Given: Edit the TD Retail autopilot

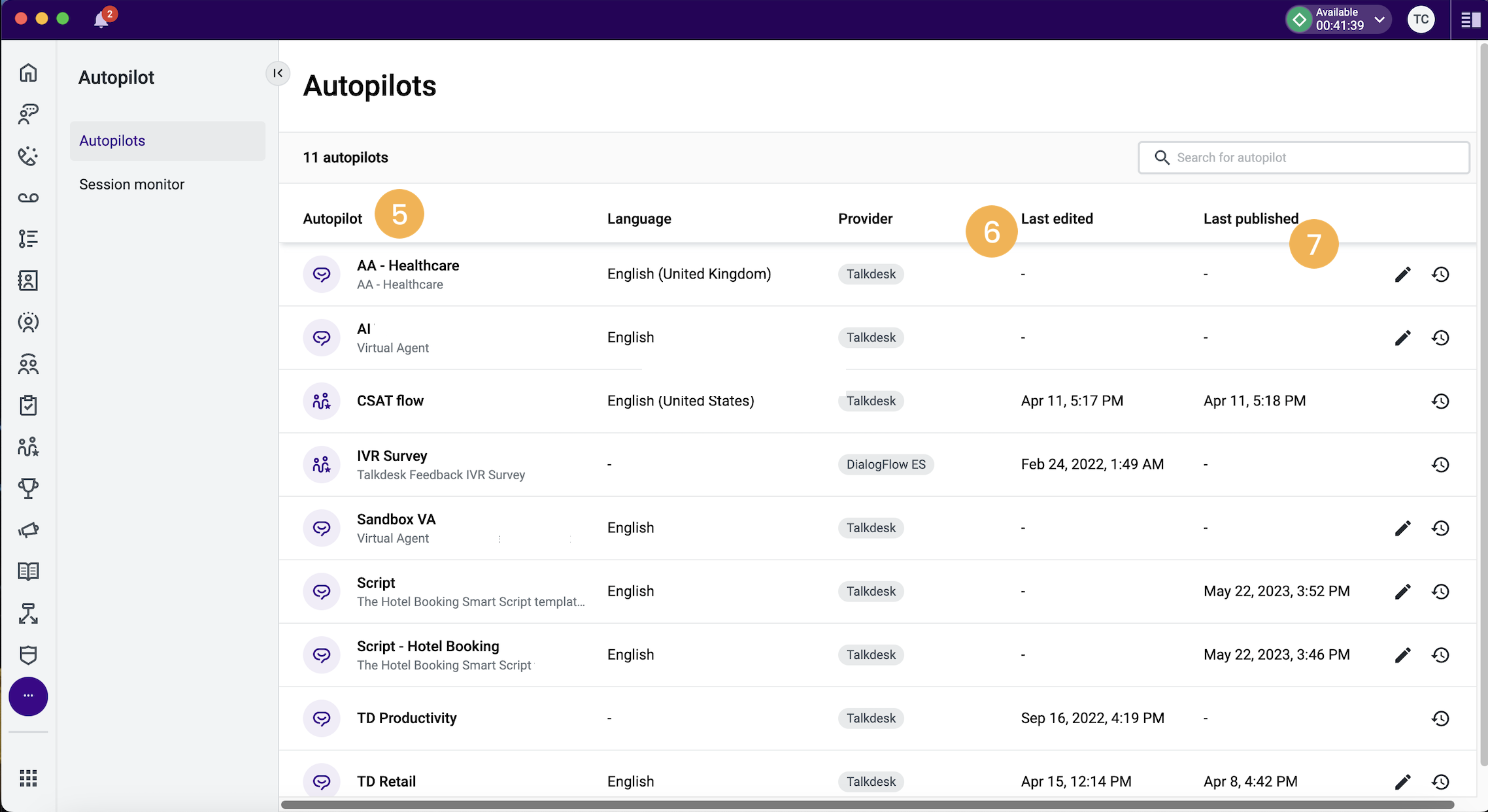Looking at the screenshot, I should click(x=1402, y=782).
